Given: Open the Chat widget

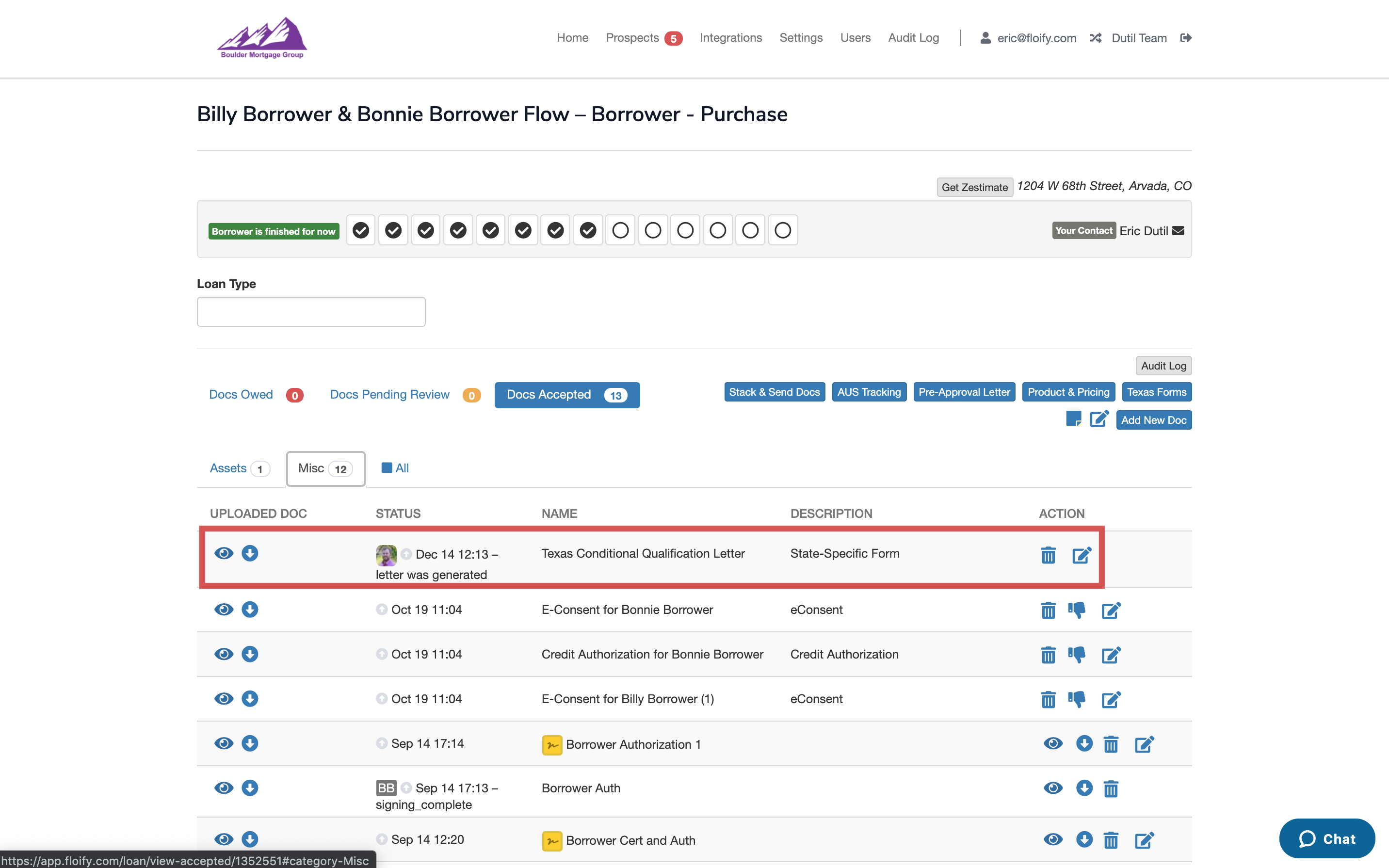Looking at the screenshot, I should coord(1327,838).
